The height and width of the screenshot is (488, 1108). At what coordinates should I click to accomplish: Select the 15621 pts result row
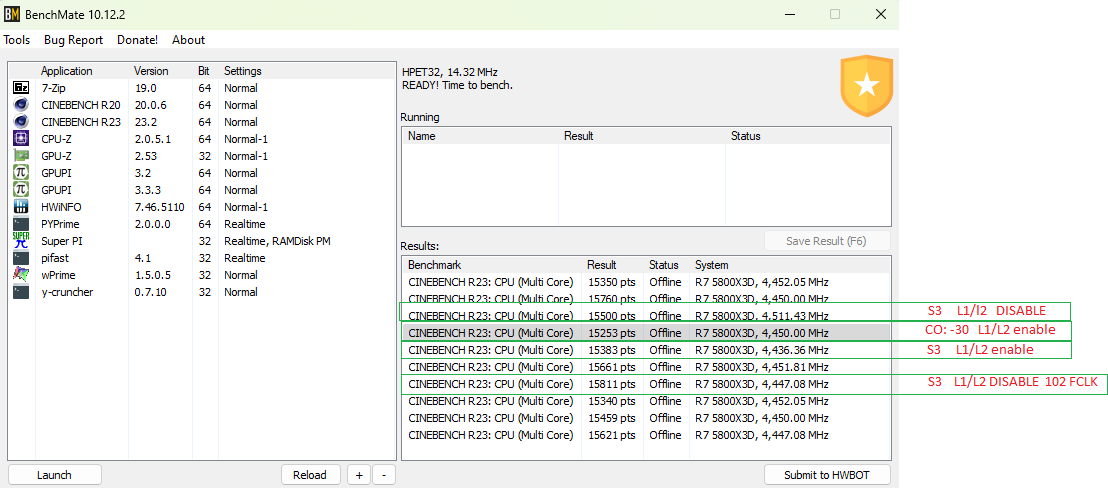pyautogui.click(x=646, y=435)
